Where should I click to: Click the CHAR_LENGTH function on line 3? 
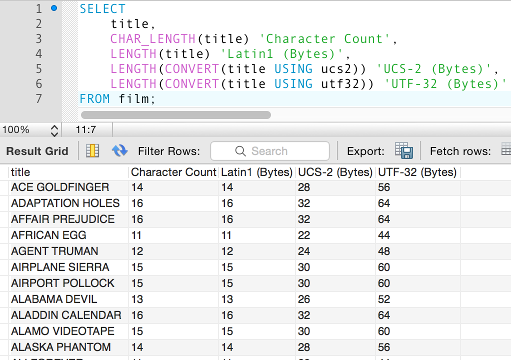click(x=153, y=39)
